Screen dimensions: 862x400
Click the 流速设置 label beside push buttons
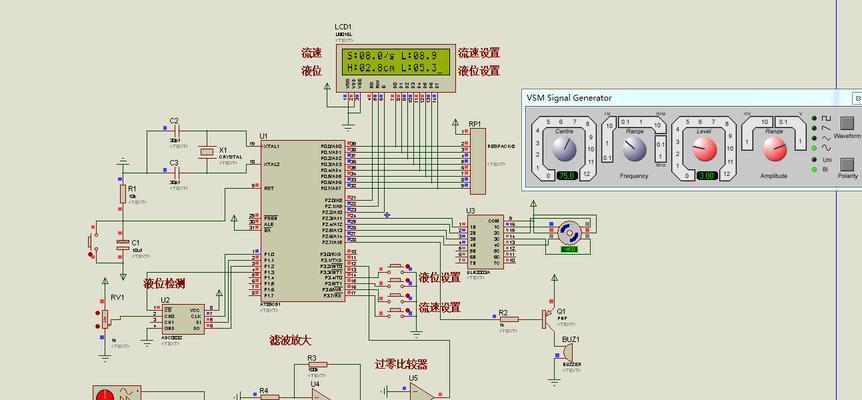click(440, 308)
